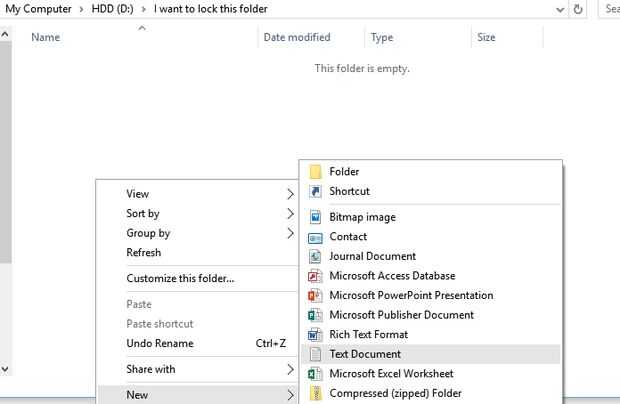This screenshot has height=404, width=620.
Task: Click Customize this folder option
Action: [x=180, y=278]
